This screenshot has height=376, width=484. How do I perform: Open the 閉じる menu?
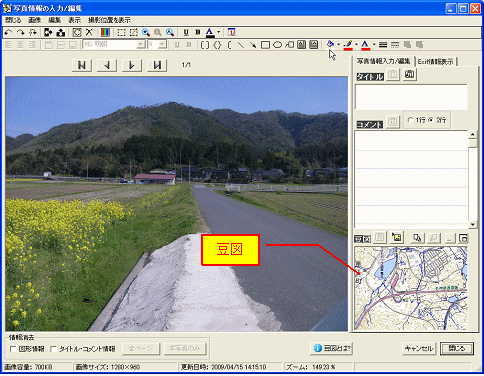[x=14, y=20]
